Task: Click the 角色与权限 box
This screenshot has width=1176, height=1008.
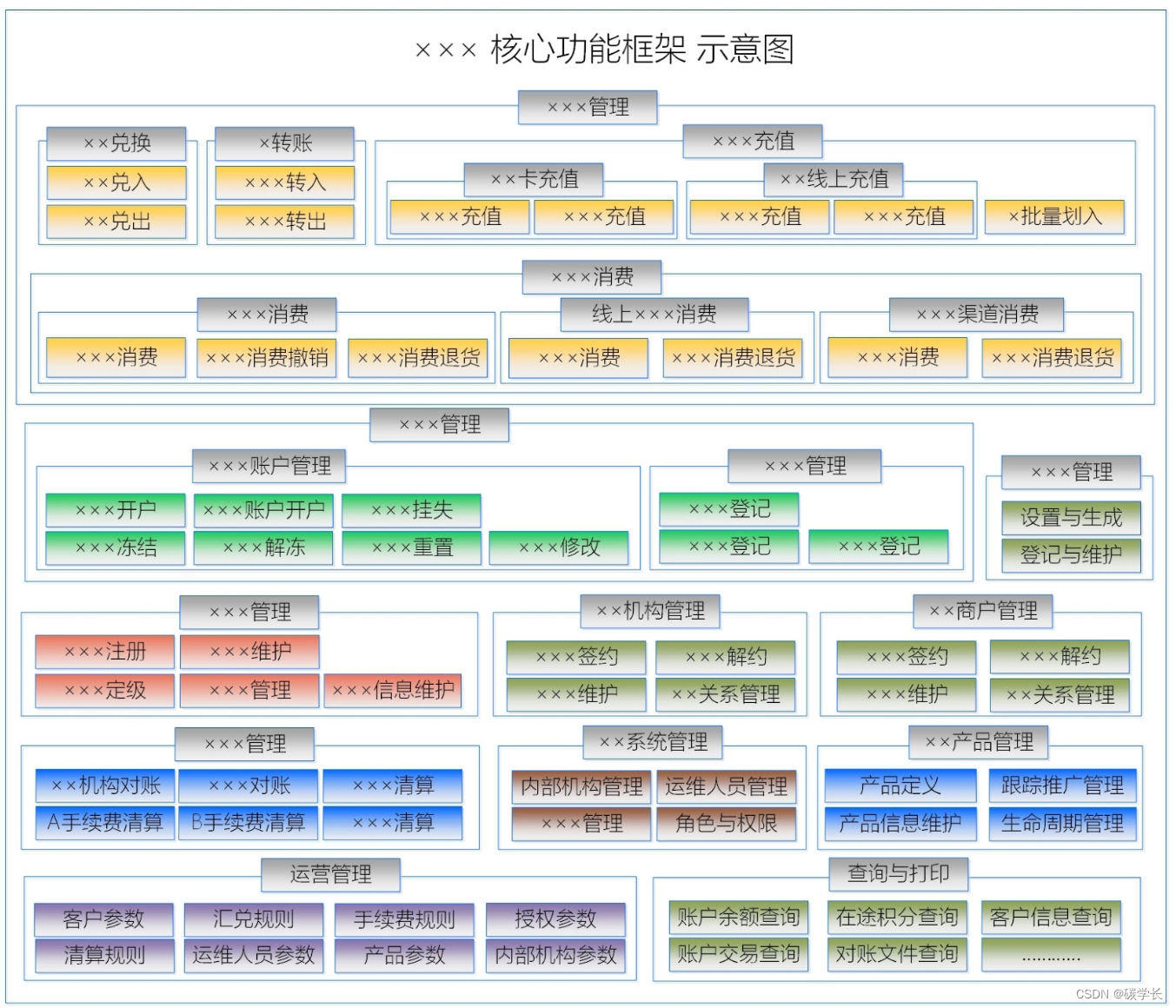Action: pos(727,824)
